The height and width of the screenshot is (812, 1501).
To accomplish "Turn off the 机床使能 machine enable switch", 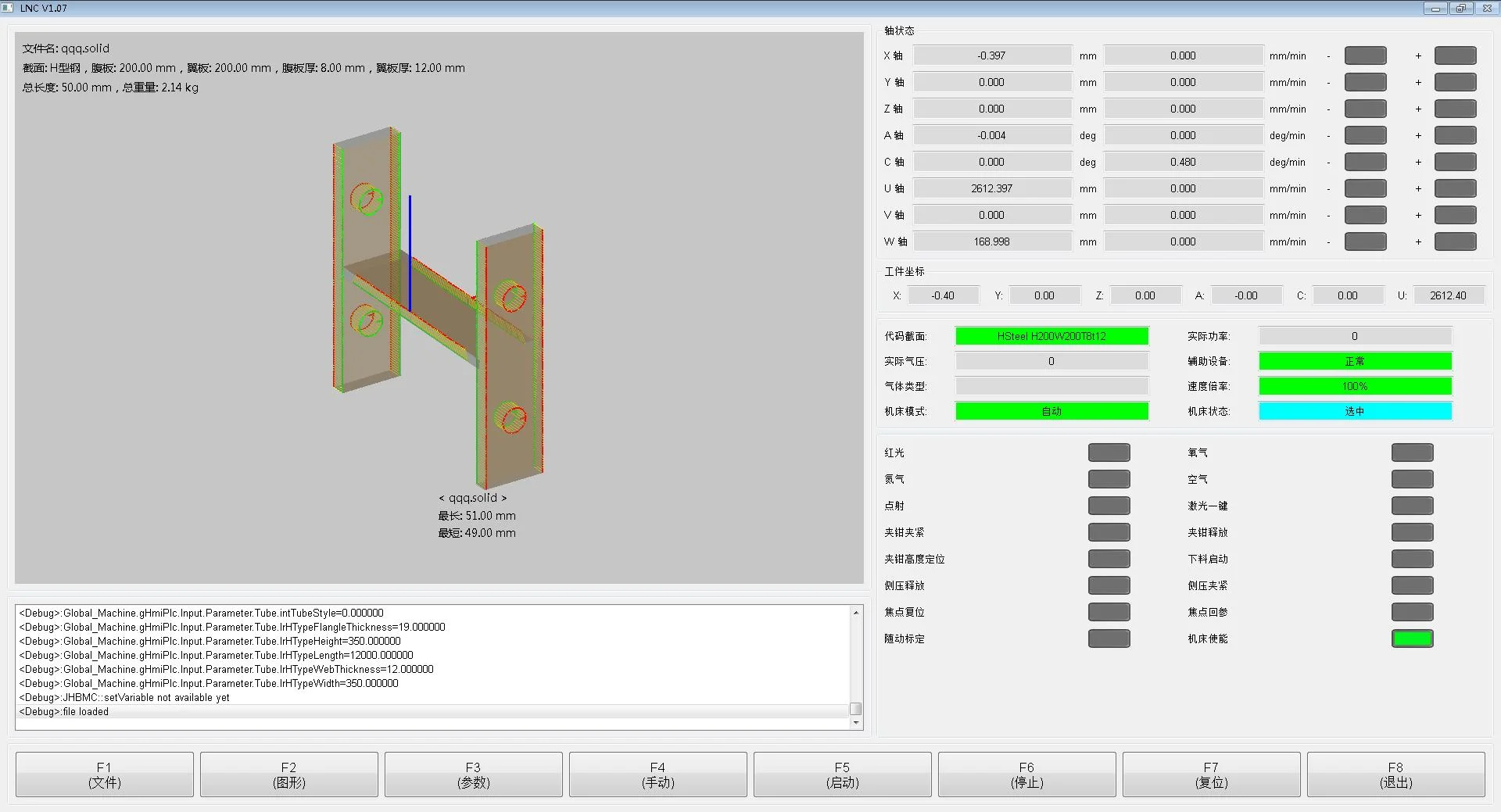I will point(1412,639).
